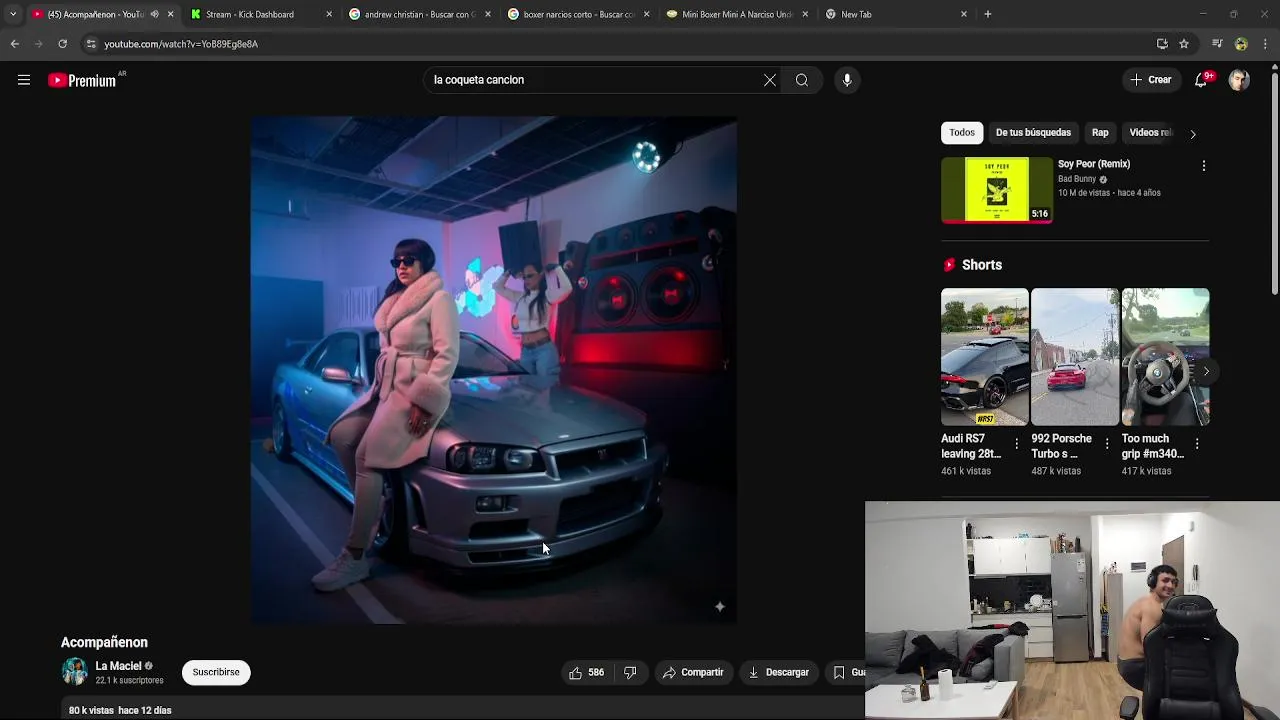
Task: Install app icon in the address bar
Action: (x=1162, y=44)
